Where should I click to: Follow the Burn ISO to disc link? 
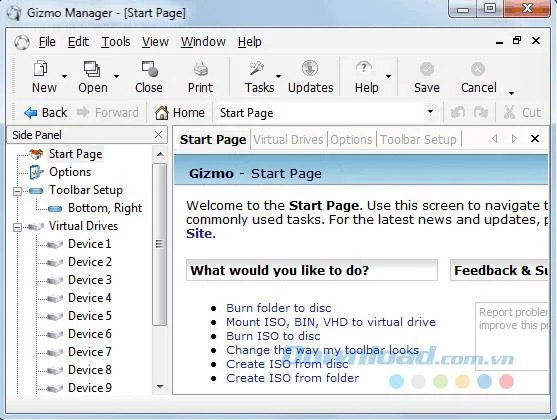coord(273,336)
